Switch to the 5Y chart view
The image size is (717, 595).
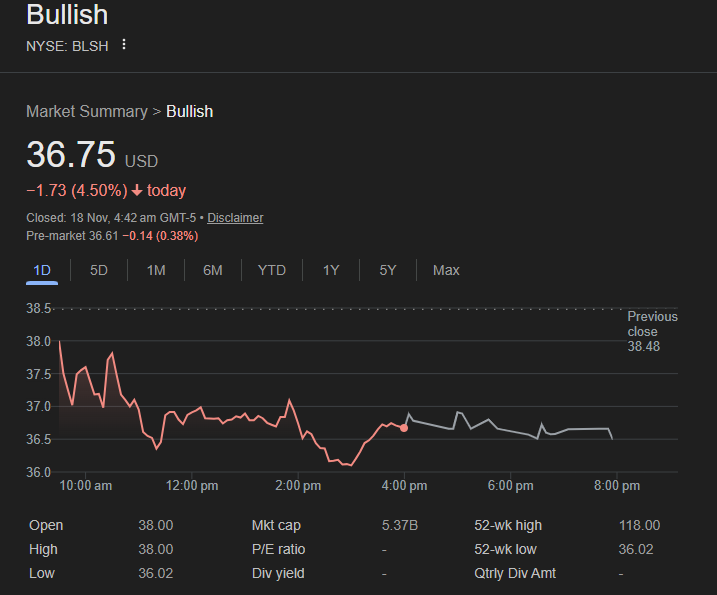click(x=388, y=270)
